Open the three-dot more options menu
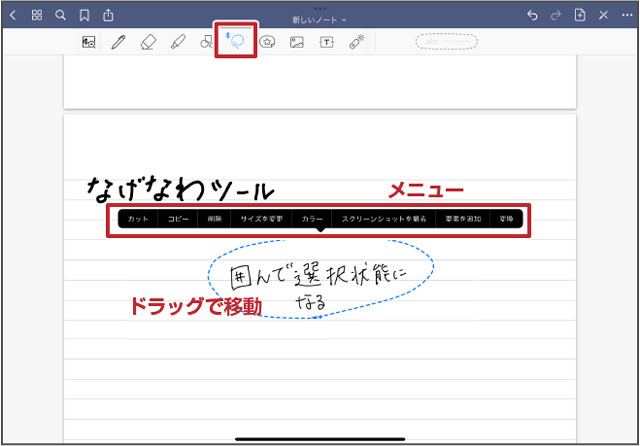The image size is (640, 446). coord(625,15)
